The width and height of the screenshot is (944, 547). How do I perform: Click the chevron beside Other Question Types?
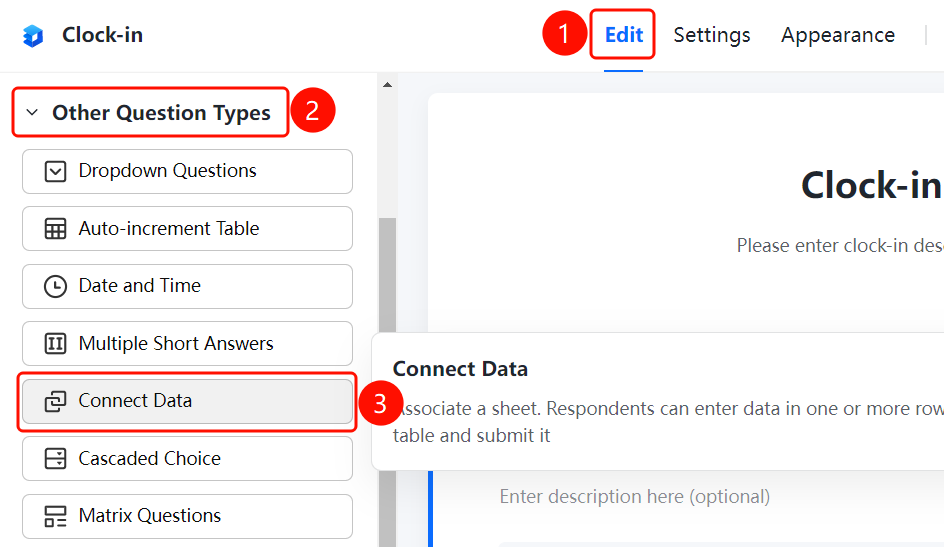pos(33,113)
